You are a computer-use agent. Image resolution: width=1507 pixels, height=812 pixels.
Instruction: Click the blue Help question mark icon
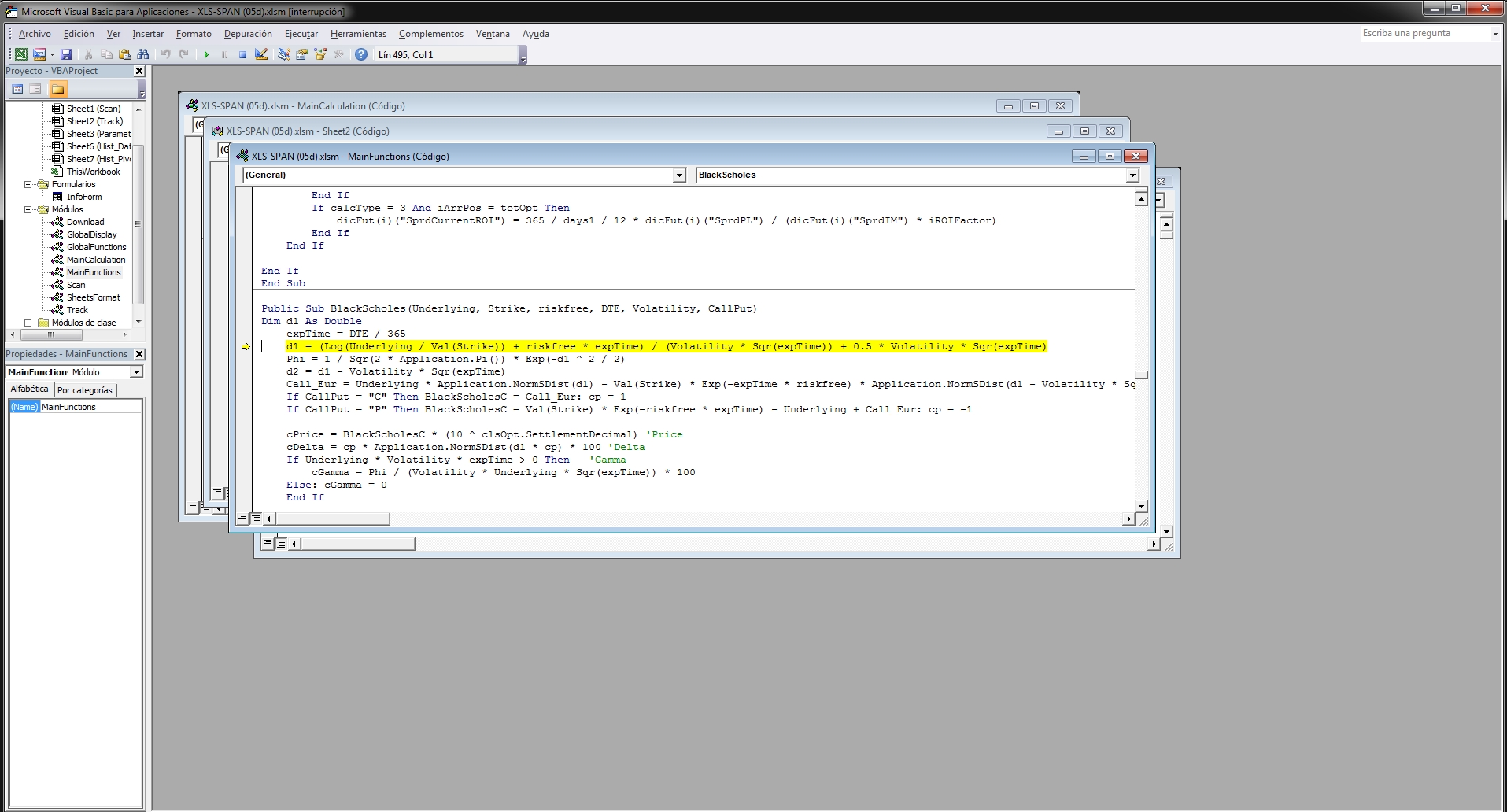tap(361, 54)
